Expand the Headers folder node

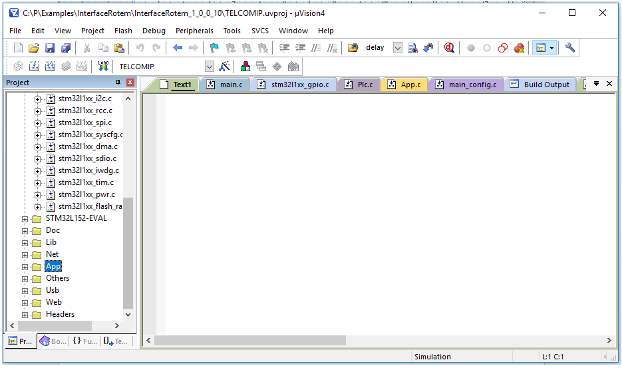point(25,315)
